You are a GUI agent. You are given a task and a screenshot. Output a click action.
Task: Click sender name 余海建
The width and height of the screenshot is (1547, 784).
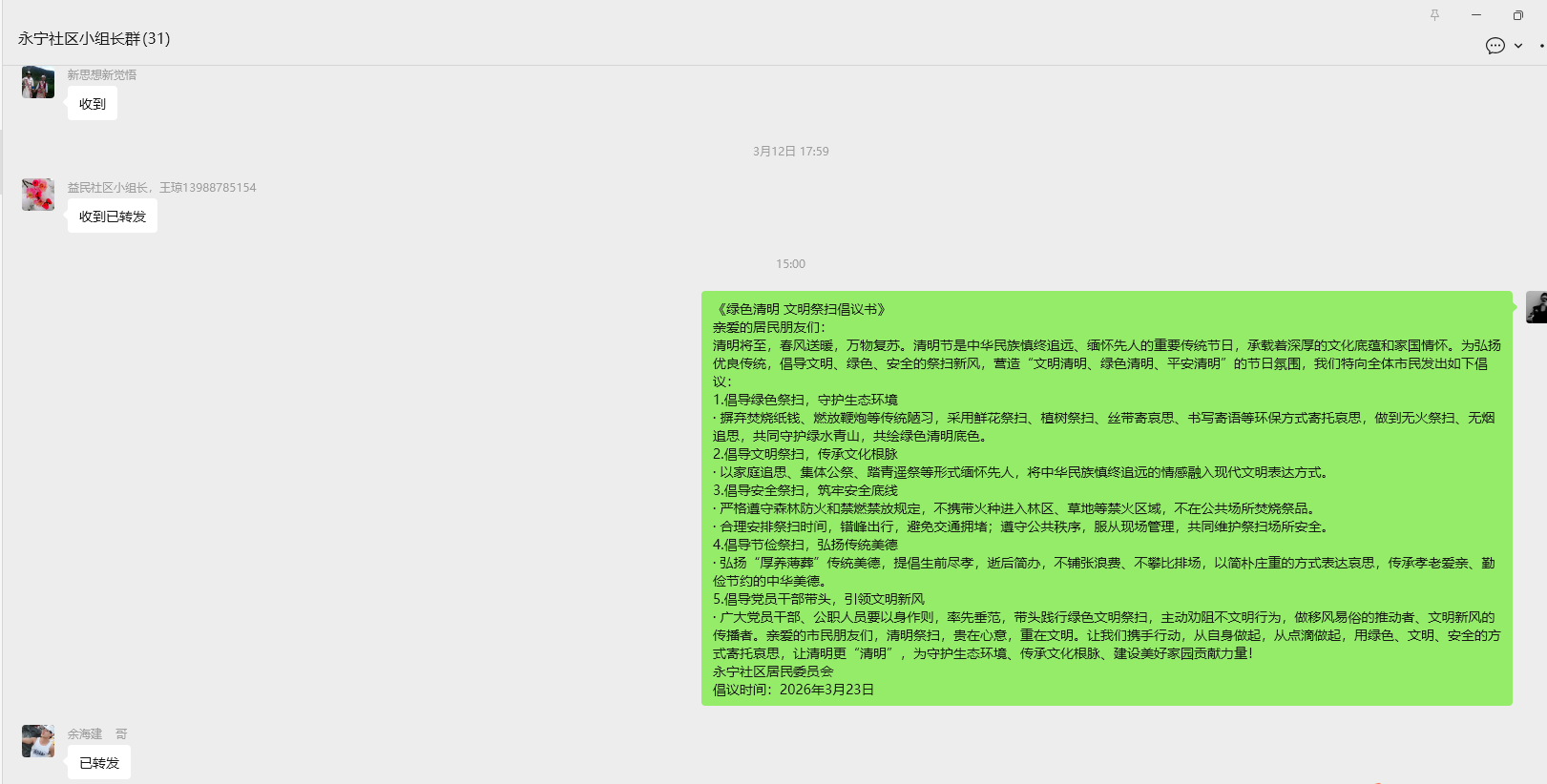[x=85, y=733]
